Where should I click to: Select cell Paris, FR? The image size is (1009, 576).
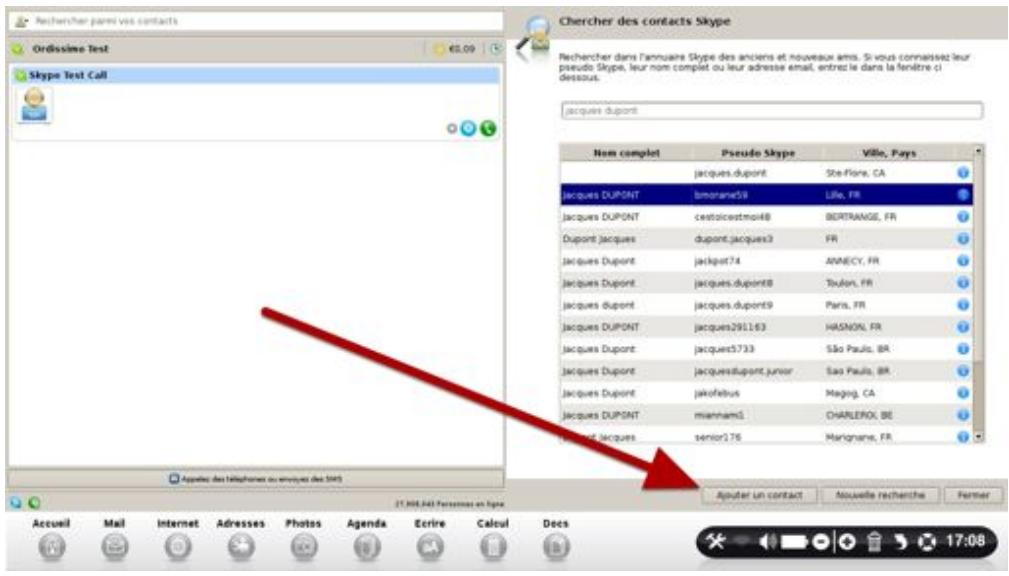click(x=846, y=305)
